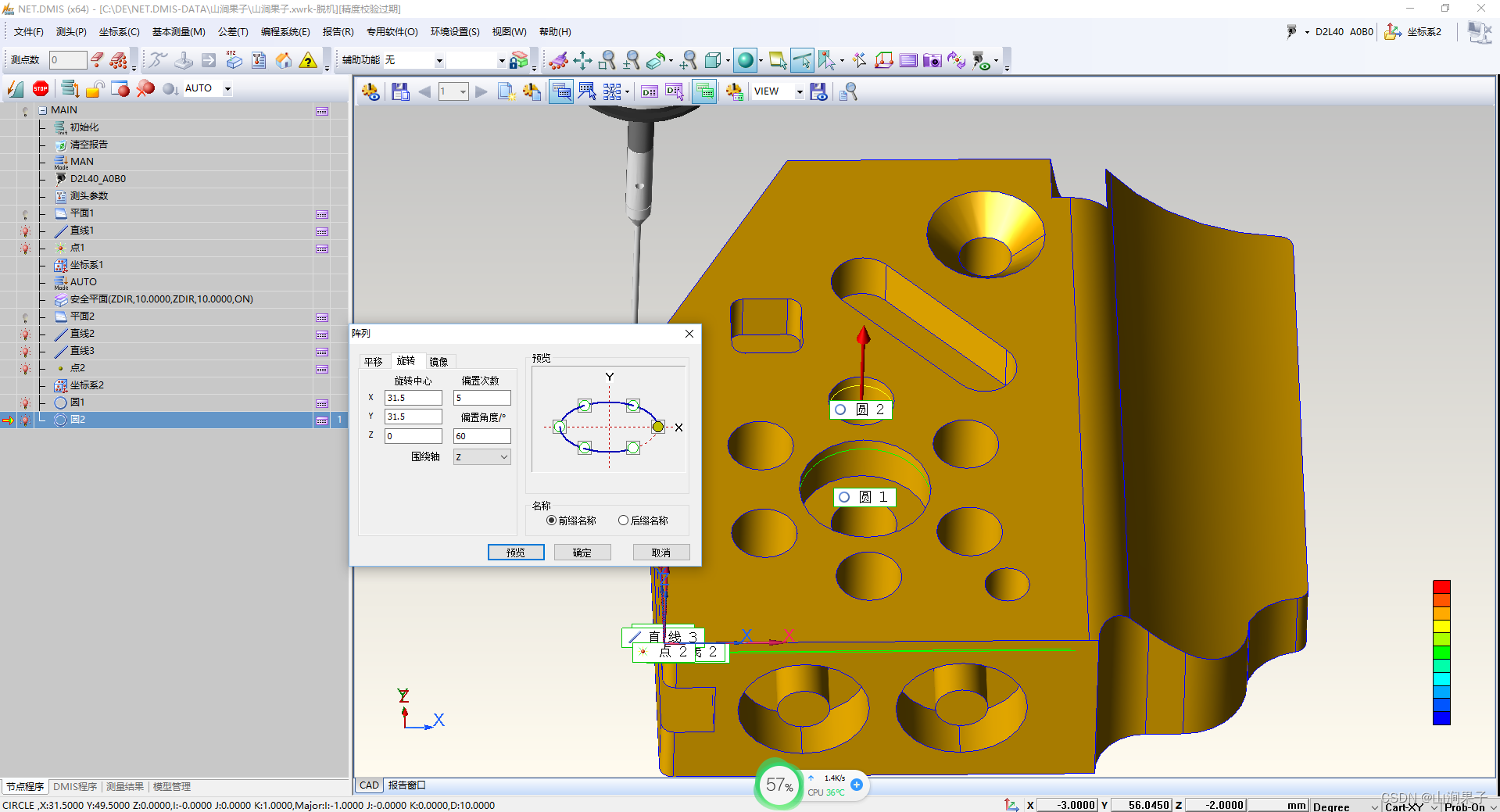Viewport: 1500px width, 812px height.
Task: Toggle the lightbulb for 圆1
Action: [25, 403]
